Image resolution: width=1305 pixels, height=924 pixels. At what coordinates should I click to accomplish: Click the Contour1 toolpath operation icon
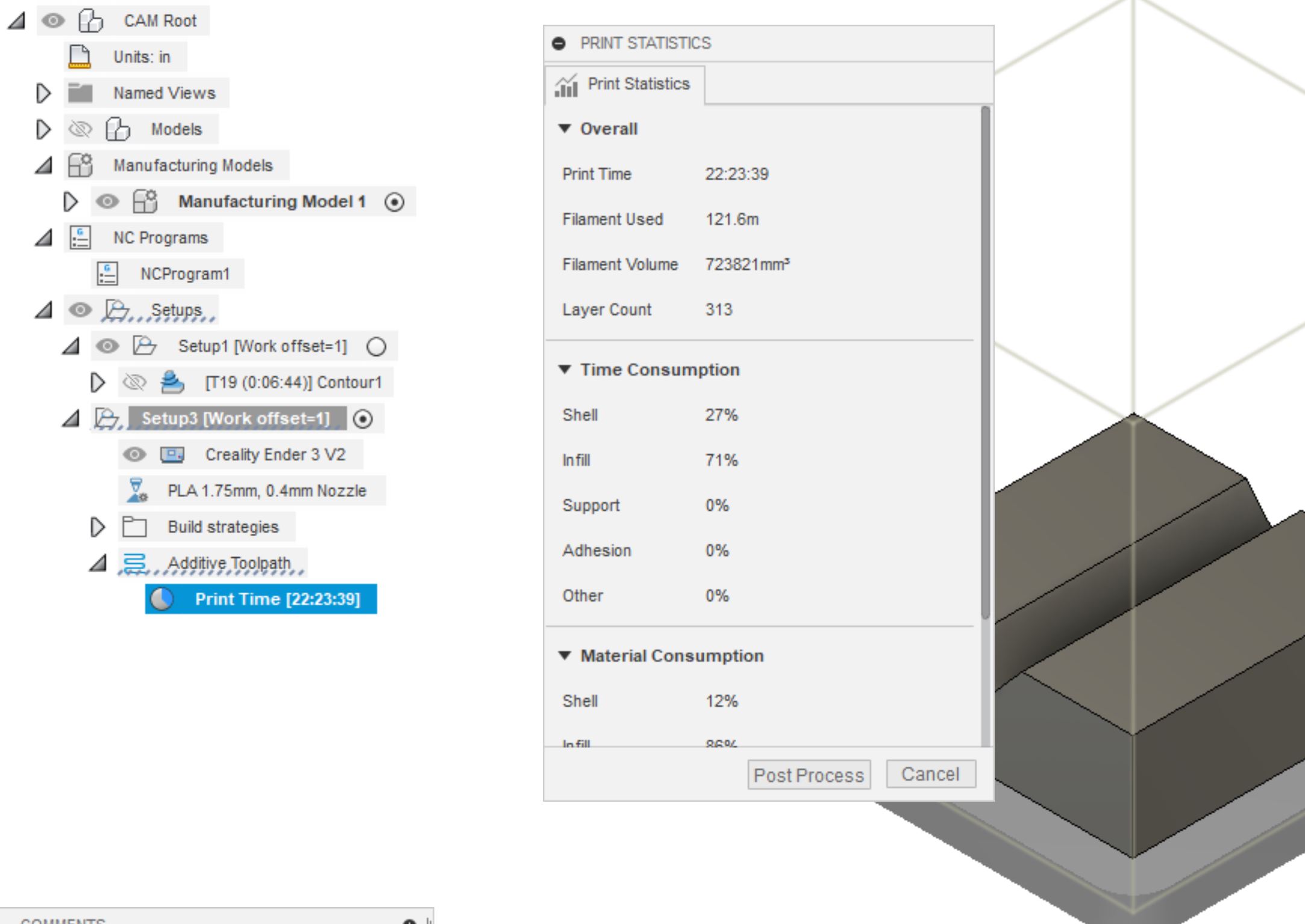[x=172, y=382]
